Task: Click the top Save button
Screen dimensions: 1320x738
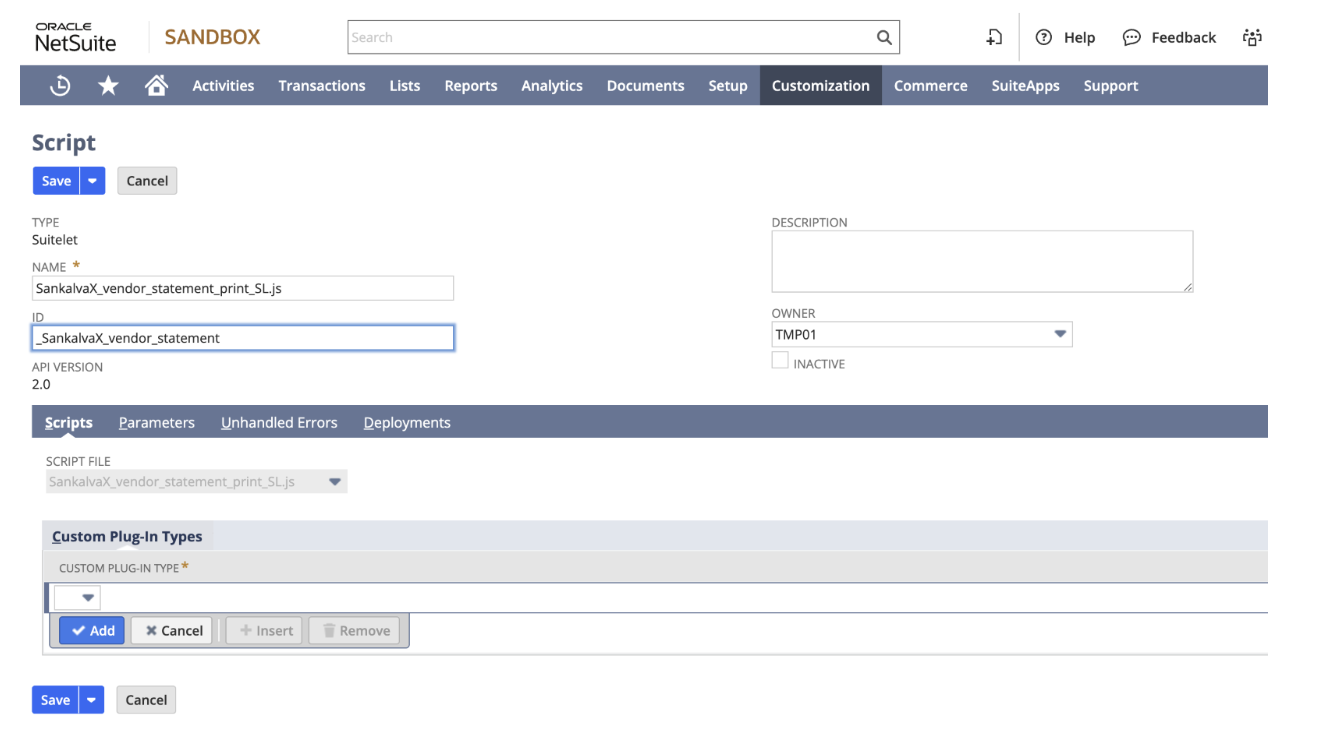Action: (56, 181)
